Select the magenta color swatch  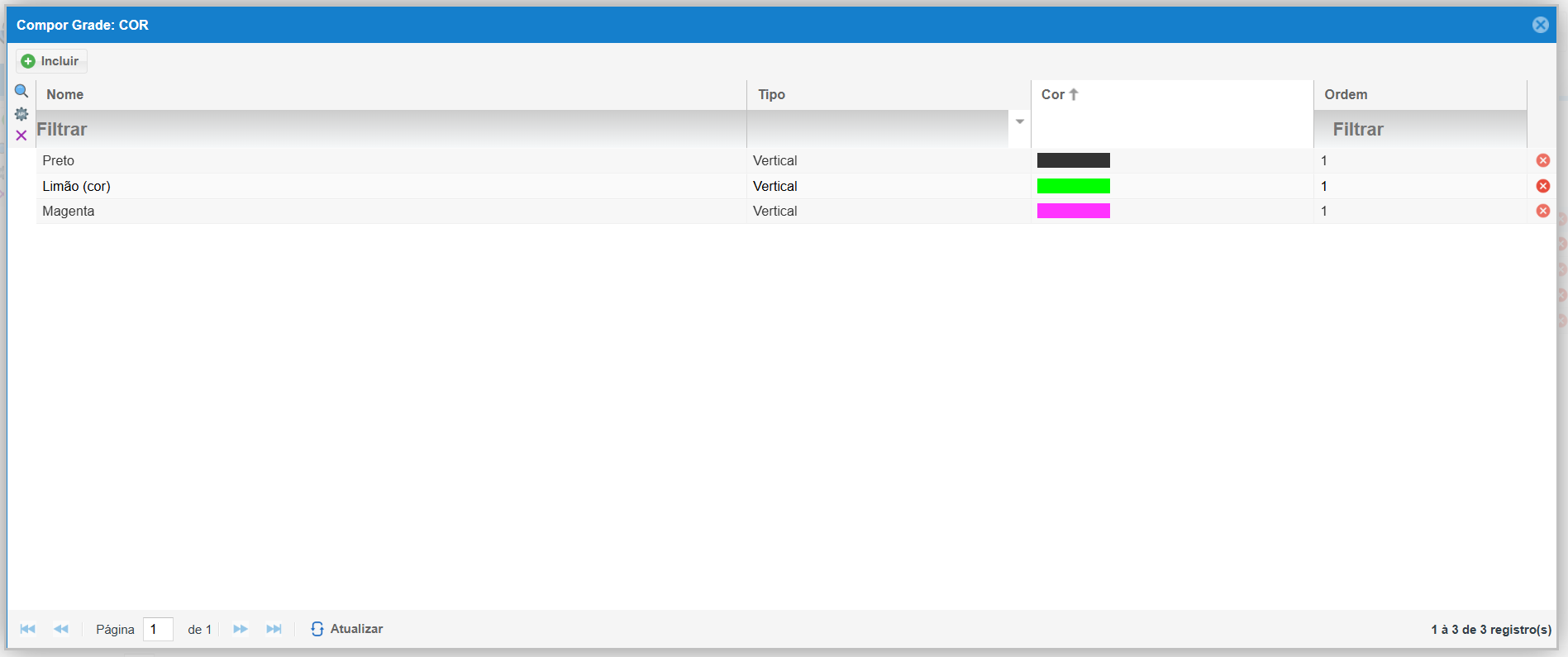[x=1073, y=211]
